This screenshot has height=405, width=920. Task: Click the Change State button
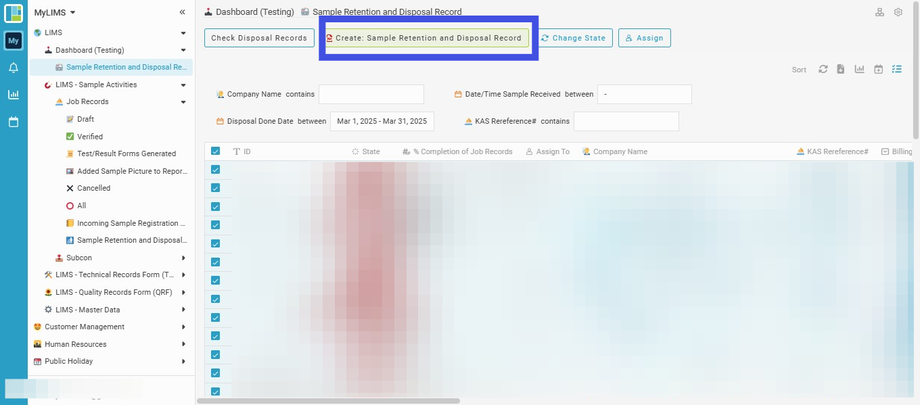573,38
